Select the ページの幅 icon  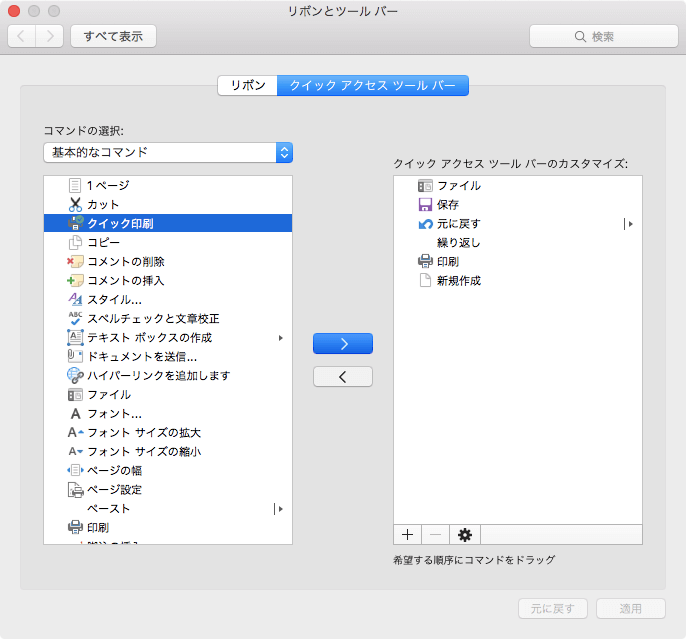click(x=75, y=470)
